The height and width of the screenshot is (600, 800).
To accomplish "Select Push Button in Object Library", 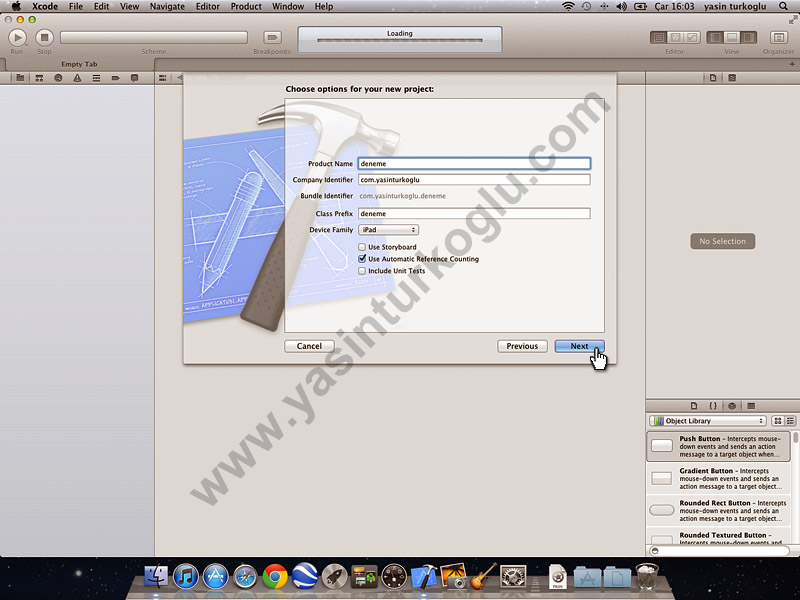I will 718,446.
